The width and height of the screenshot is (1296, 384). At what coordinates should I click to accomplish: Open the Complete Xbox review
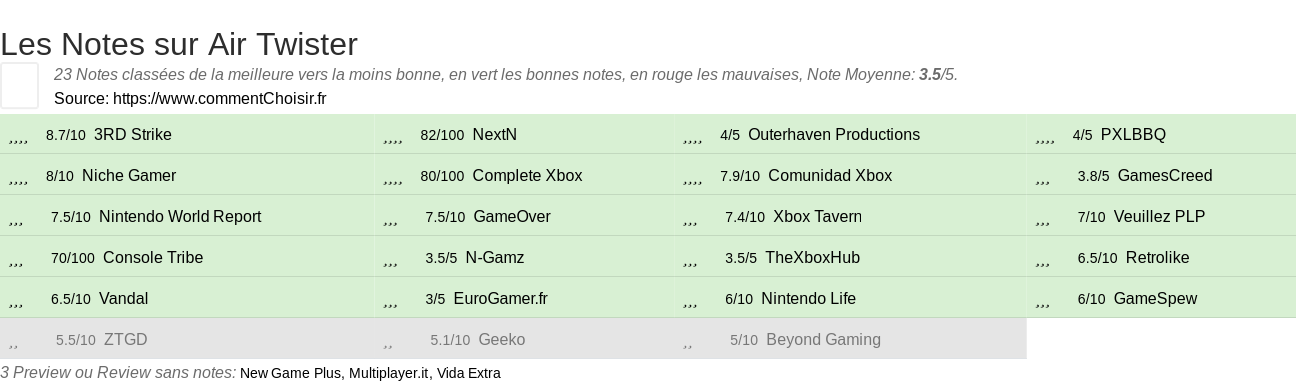(527, 176)
